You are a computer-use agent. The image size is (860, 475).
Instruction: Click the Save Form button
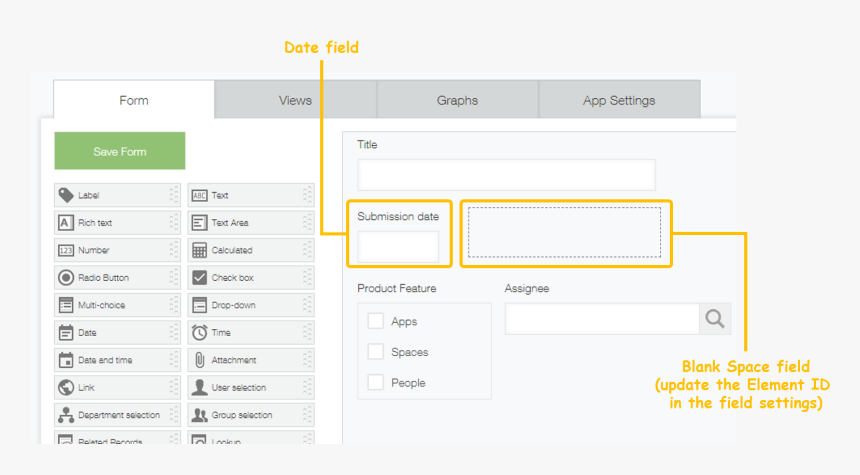pos(120,151)
